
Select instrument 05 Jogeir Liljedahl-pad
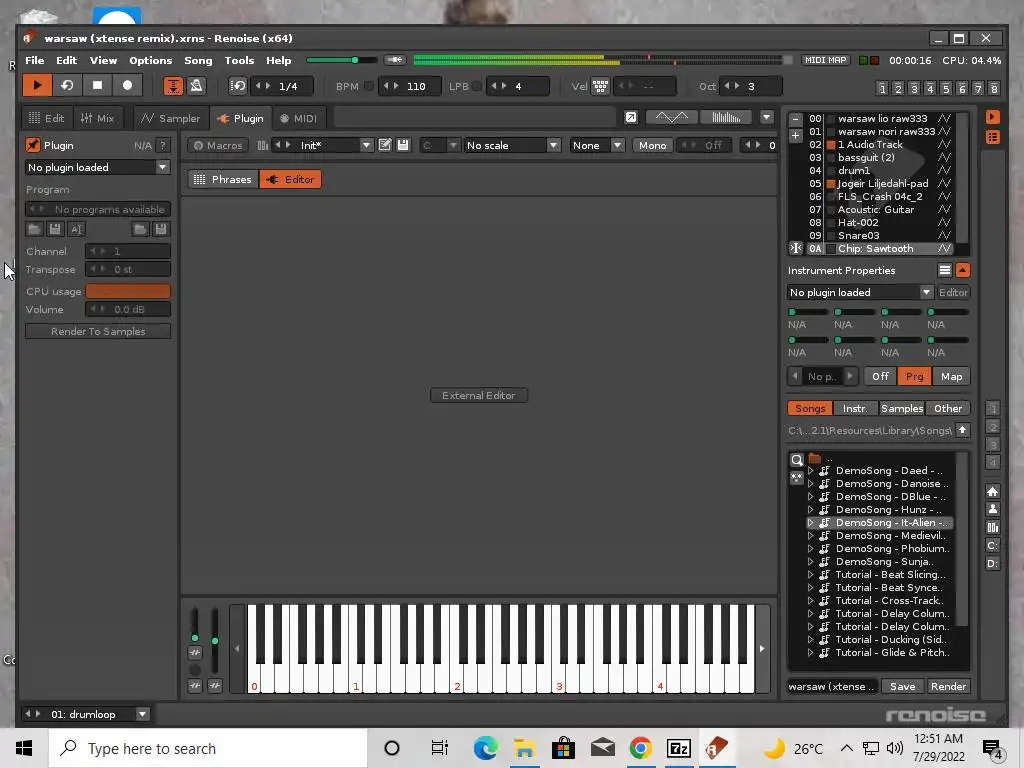[878, 184]
